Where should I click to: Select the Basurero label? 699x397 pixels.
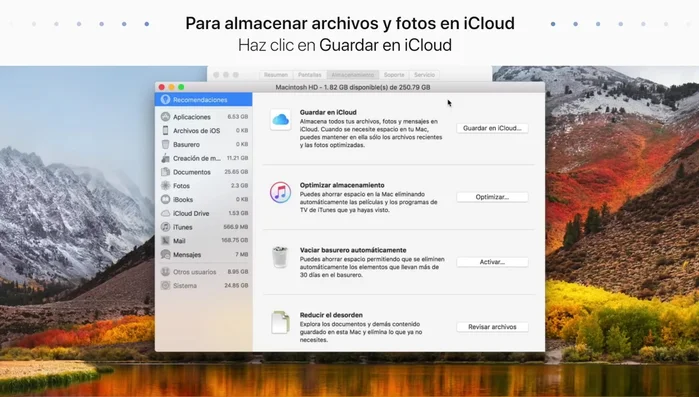(186, 145)
